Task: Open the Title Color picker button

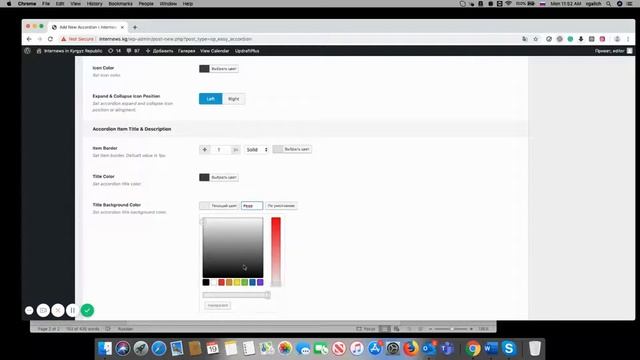Action: 219,178
